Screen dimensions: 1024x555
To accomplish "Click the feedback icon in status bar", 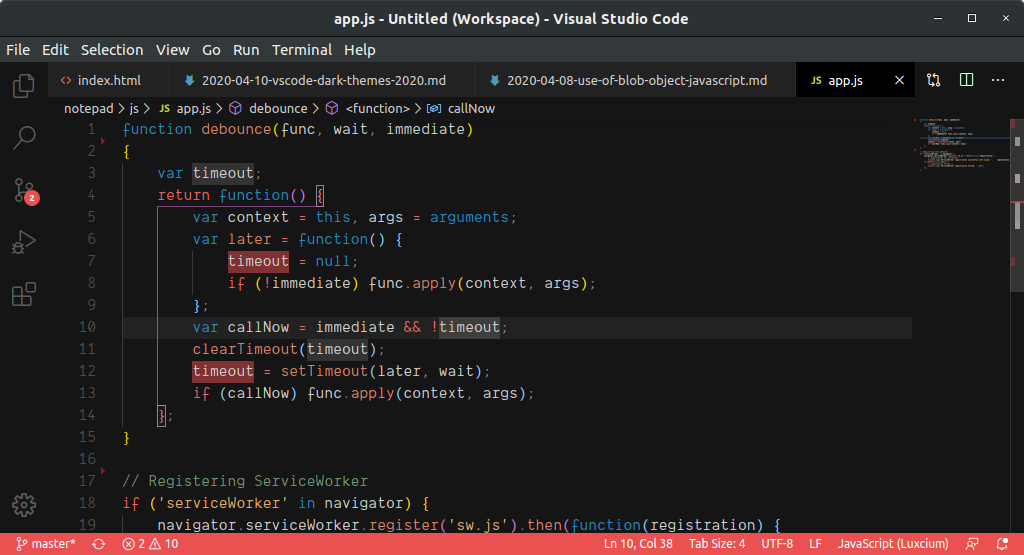I will pos(972,544).
